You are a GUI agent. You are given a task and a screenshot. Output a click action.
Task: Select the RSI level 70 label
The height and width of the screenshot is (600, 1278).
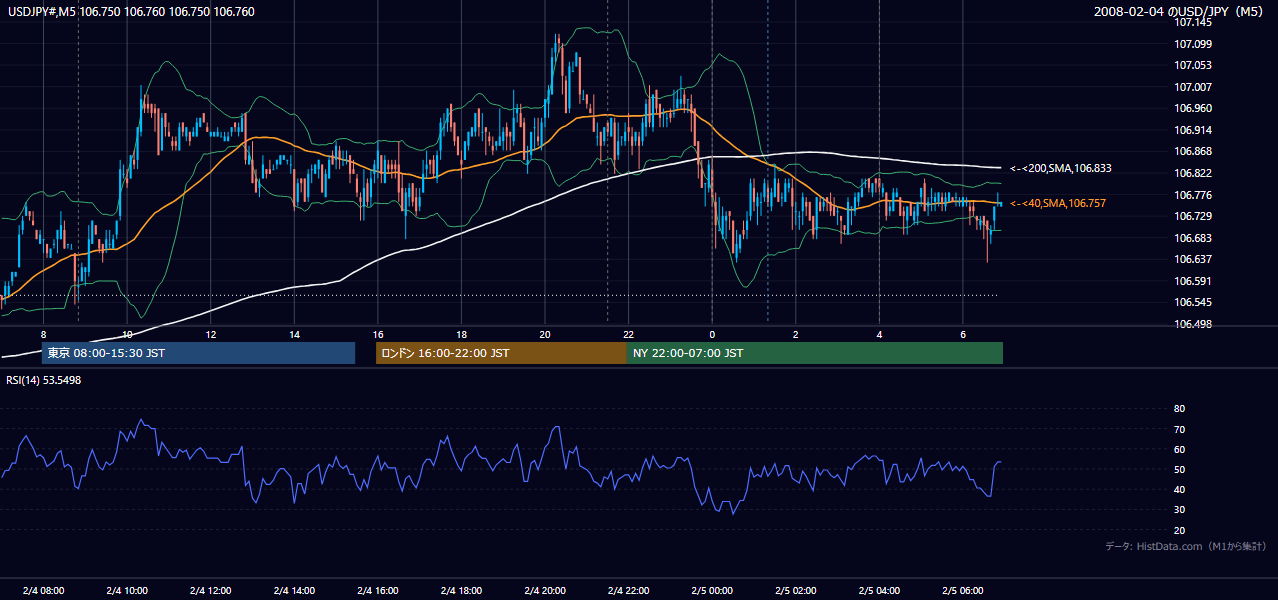tap(1179, 429)
